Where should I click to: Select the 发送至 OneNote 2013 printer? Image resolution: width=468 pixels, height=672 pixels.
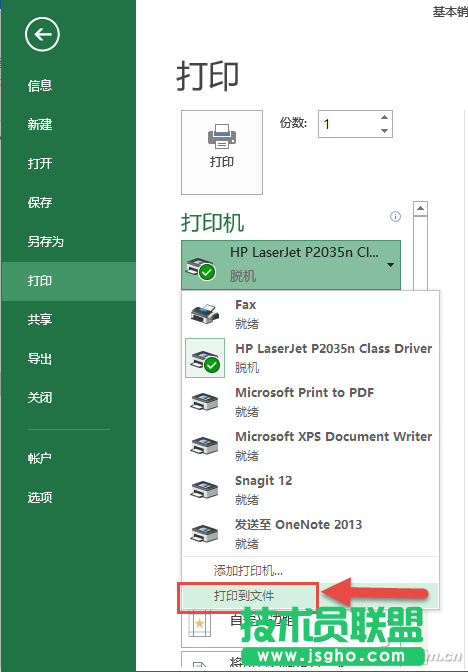(x=310, y=534)
